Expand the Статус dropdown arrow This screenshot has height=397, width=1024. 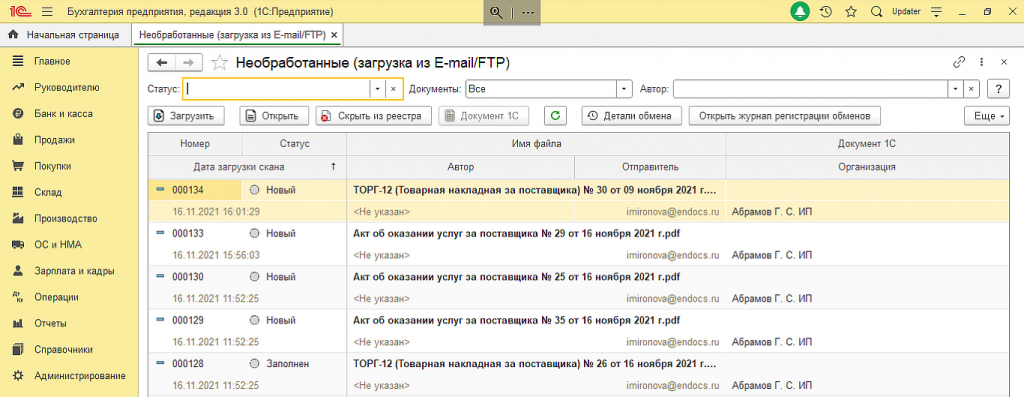click(x=377, y=89)
